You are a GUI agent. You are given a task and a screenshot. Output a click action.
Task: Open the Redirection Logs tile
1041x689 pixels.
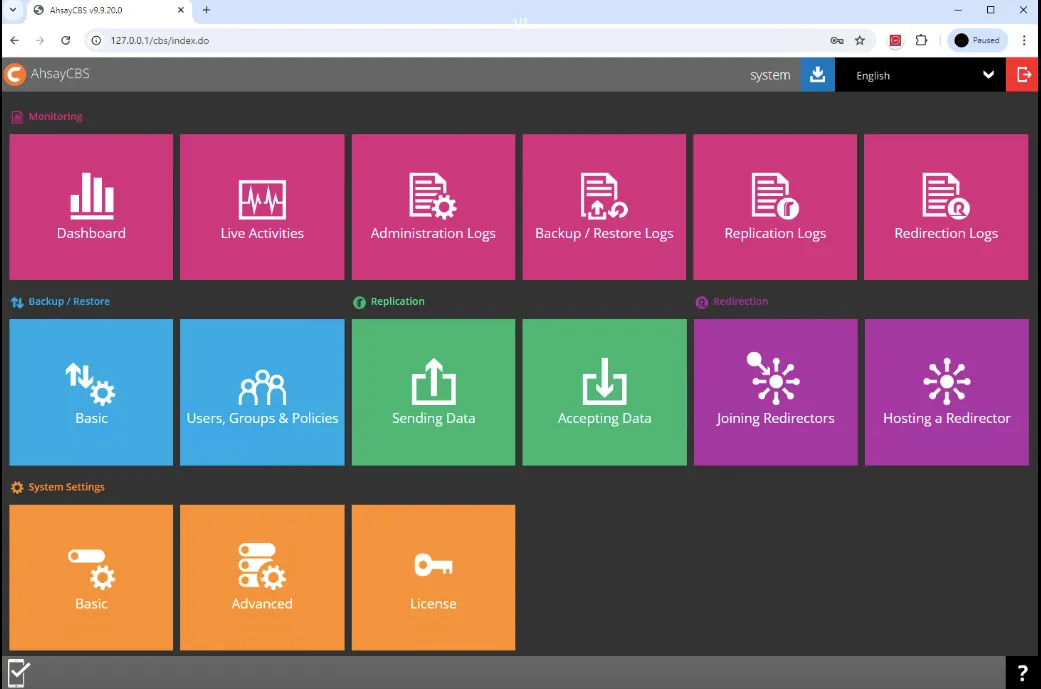(x=946, y=206)
